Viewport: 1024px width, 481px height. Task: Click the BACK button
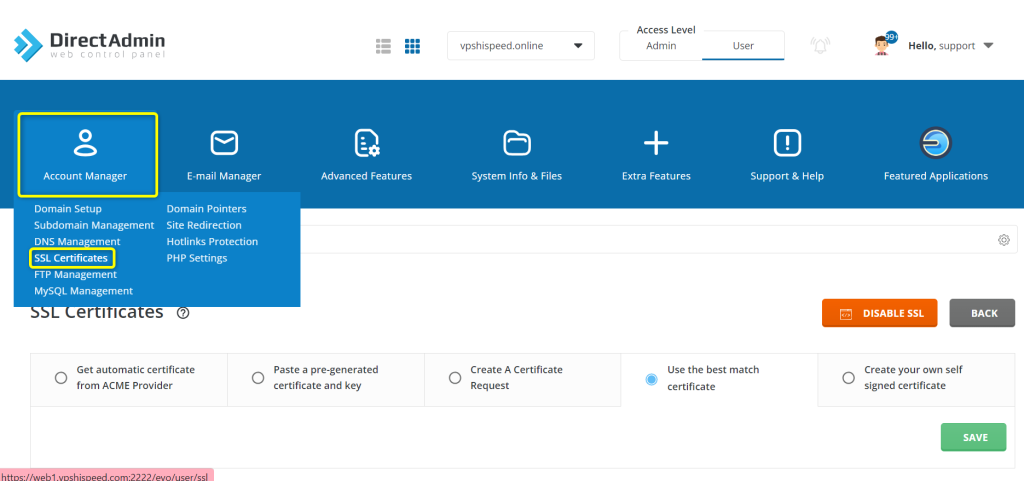(x=982, y=313)
